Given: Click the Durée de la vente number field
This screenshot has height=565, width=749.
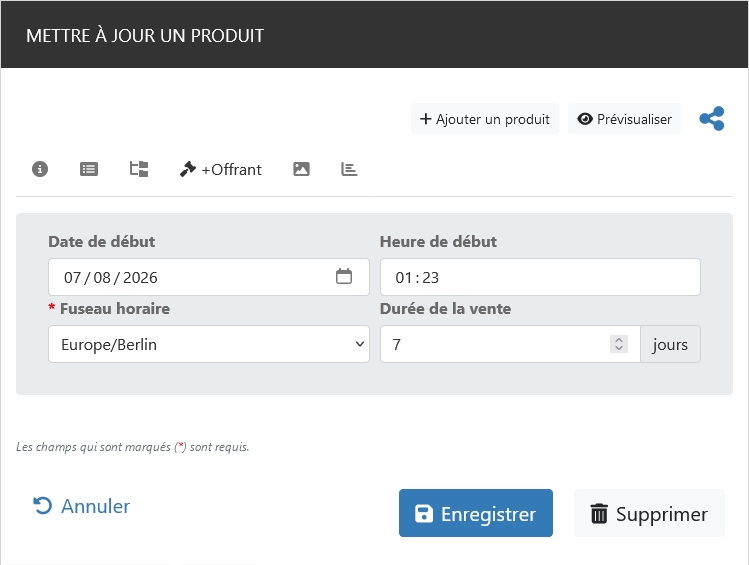Looking at the screenshot, I should [495, 344].
